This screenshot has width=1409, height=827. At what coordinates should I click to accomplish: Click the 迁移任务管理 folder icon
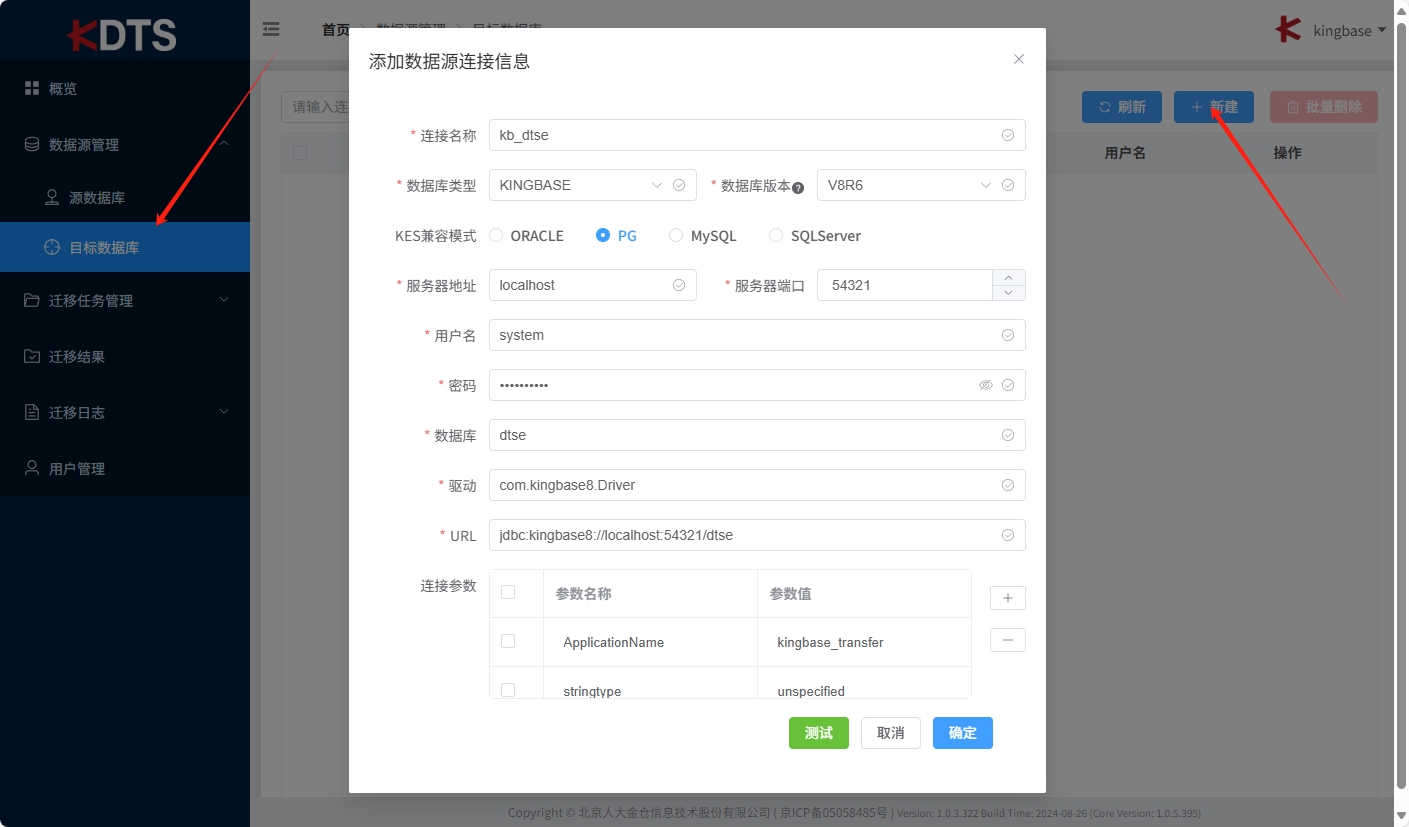coord(32,300)
